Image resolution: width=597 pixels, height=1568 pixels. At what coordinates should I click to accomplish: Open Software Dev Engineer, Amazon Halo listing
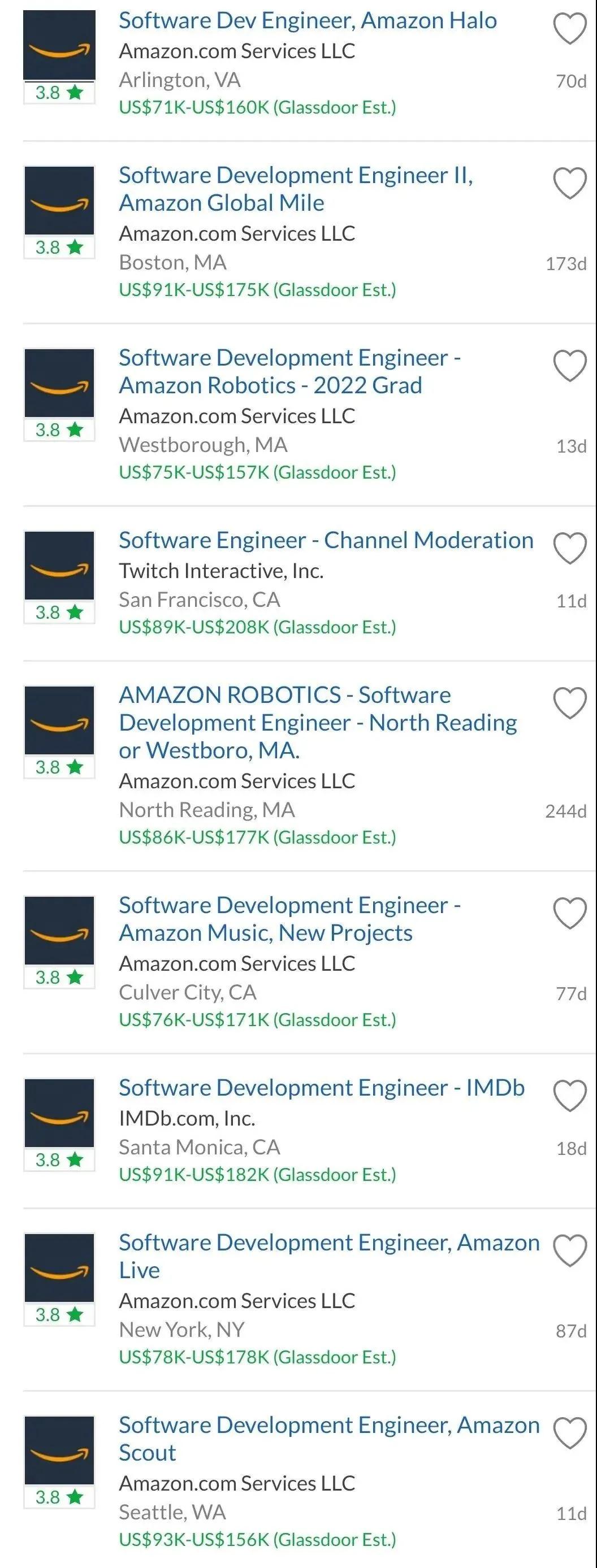(x=308, y=21)
